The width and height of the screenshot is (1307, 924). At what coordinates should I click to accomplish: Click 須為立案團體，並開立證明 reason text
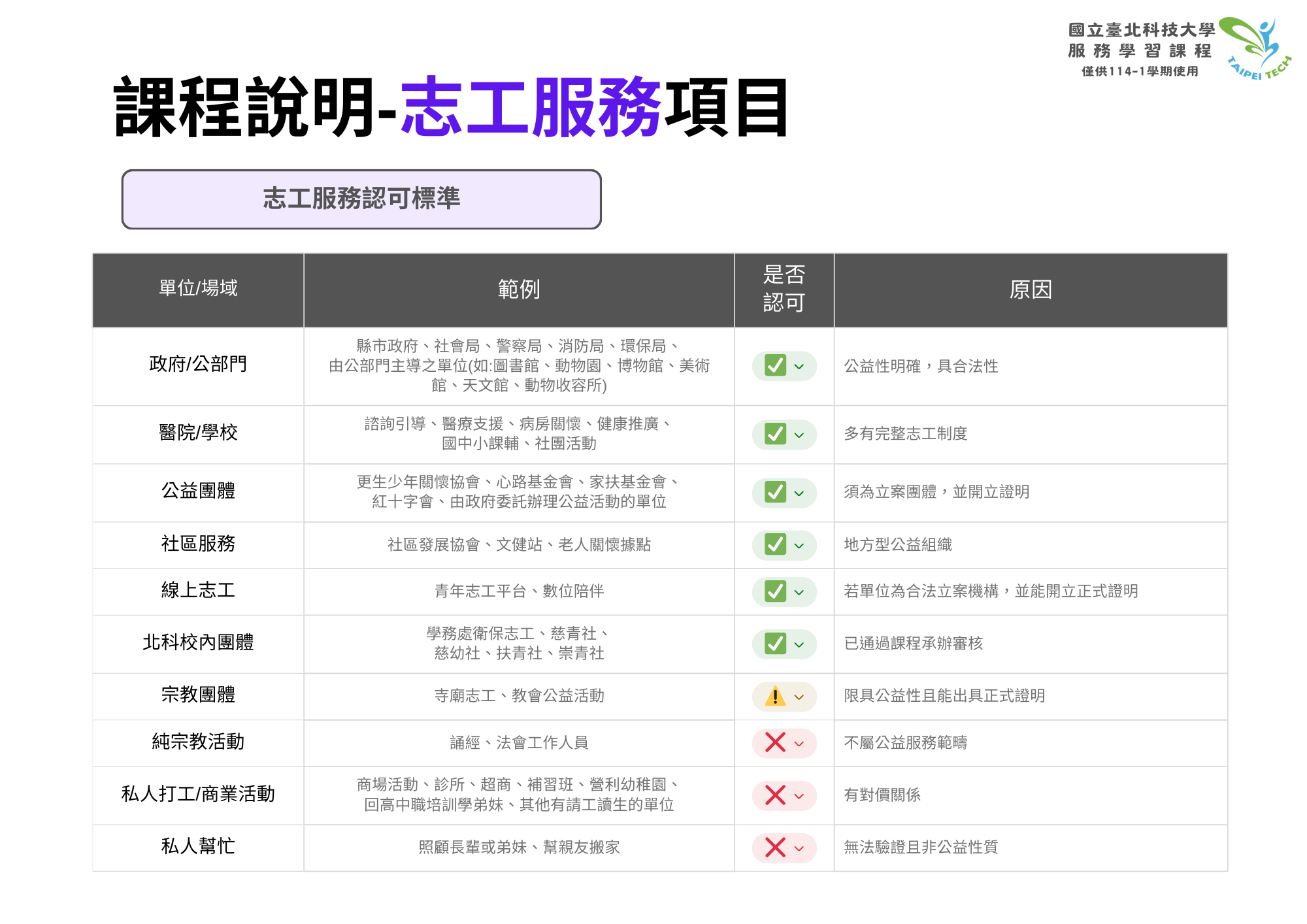[x=936, y=492]
